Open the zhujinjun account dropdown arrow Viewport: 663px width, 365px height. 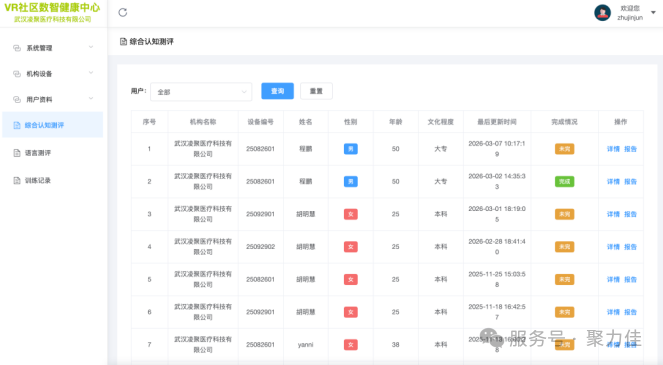pyautogui.click(x=653, y=13)
